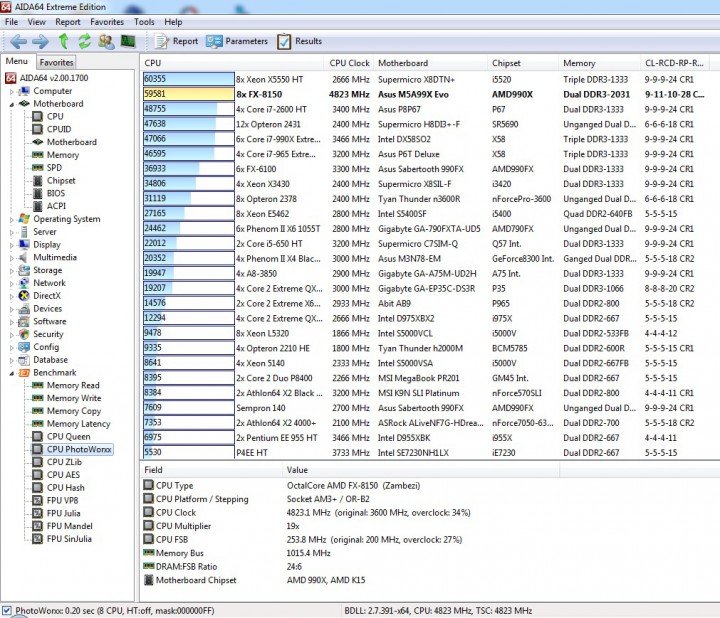
Task: Select the CPU Hash benchmark
Action: (x=66, y=488)
